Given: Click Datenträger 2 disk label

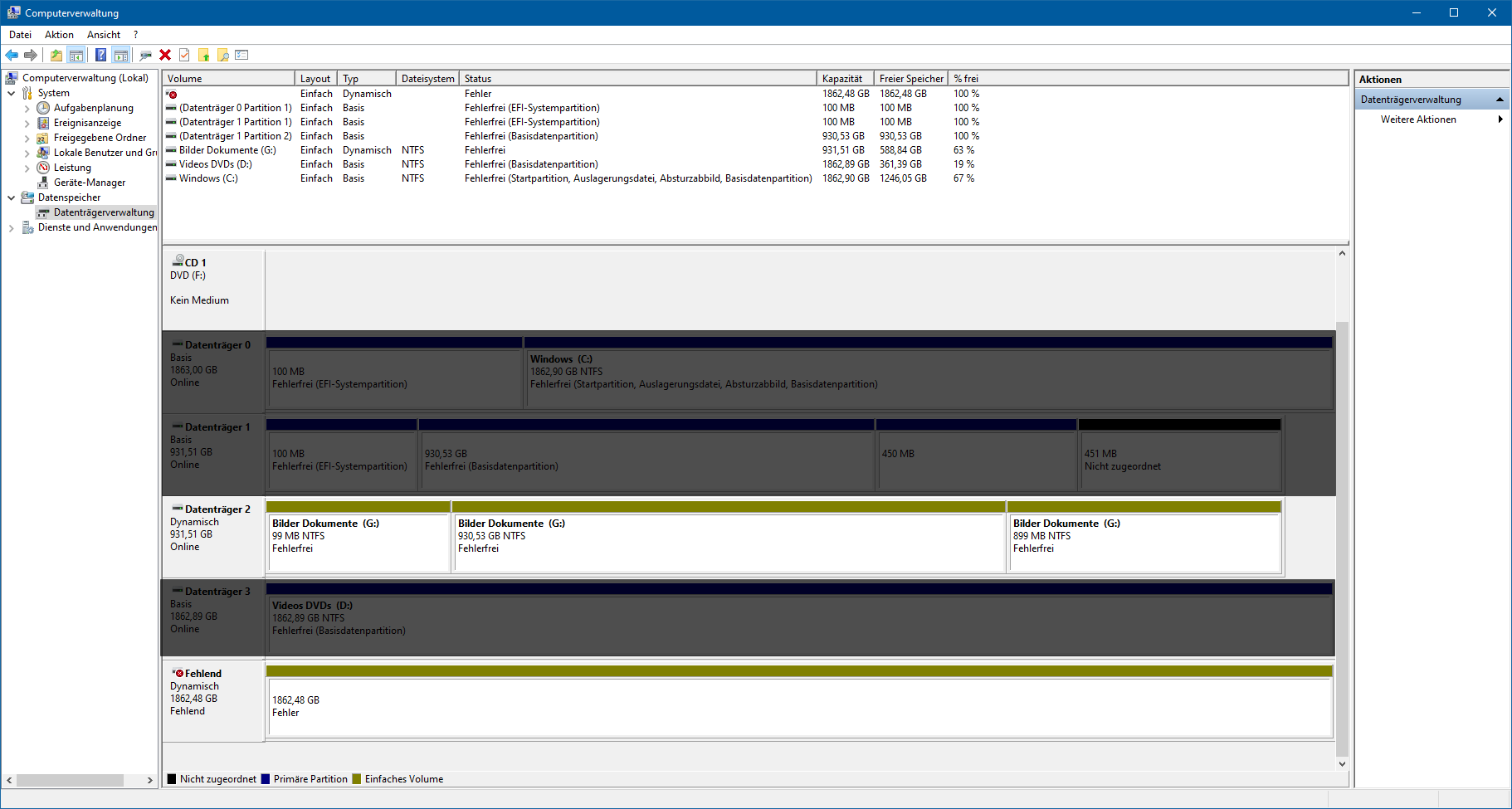Looking at the screenshot, I should (213, 536).
